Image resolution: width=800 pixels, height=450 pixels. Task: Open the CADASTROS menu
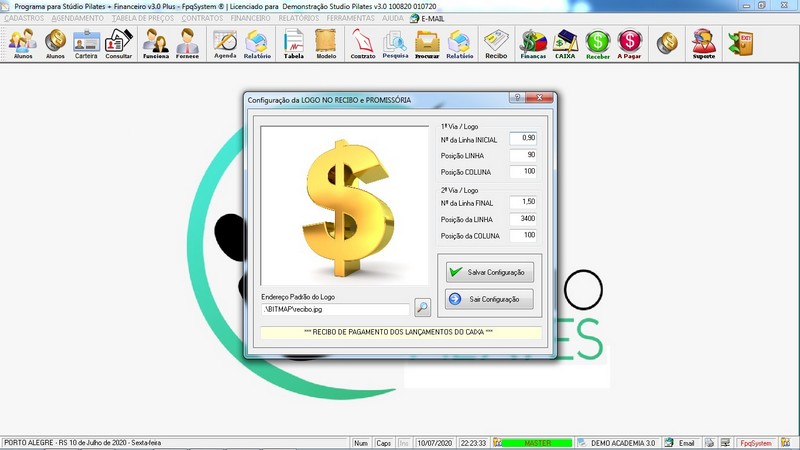pos(24,18)
